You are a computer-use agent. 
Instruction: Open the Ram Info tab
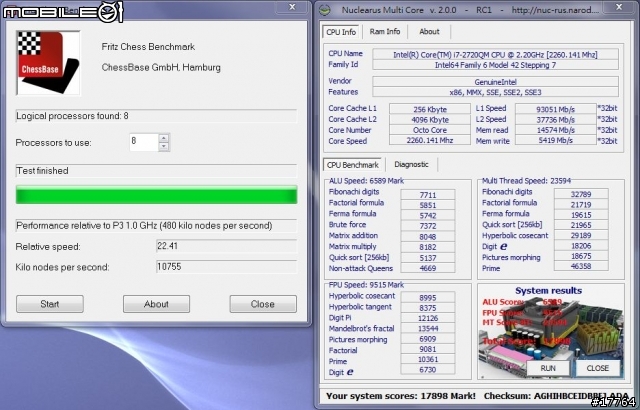pyautogui.click(x=385, y=31)
